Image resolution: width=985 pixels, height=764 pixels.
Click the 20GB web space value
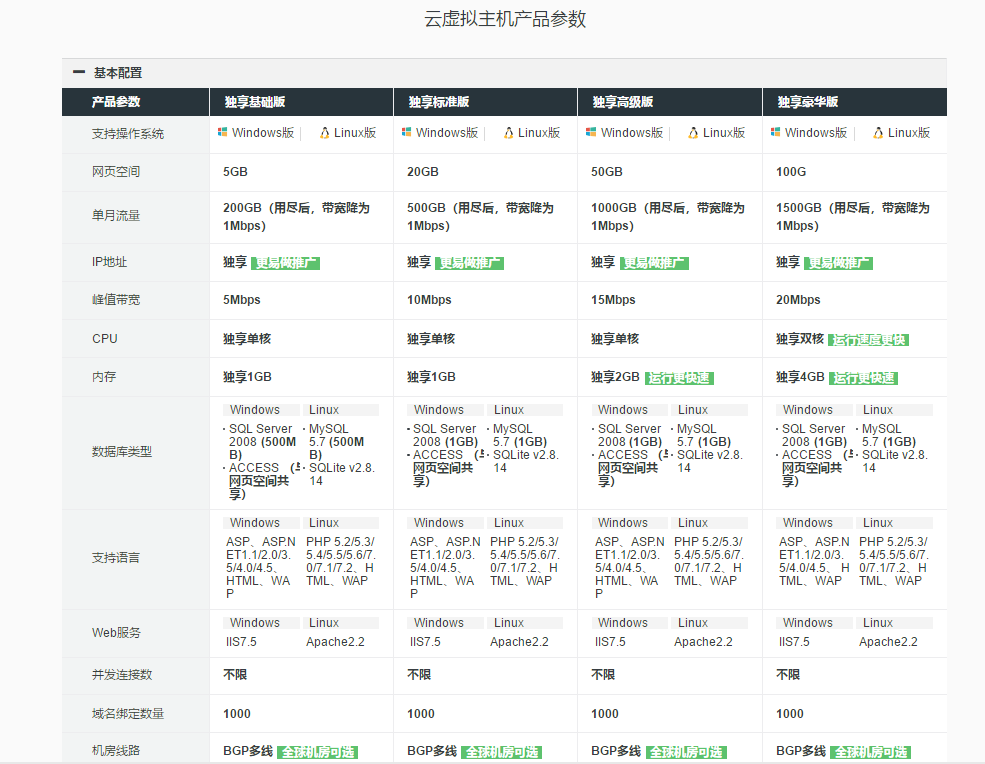click(423, 172)
